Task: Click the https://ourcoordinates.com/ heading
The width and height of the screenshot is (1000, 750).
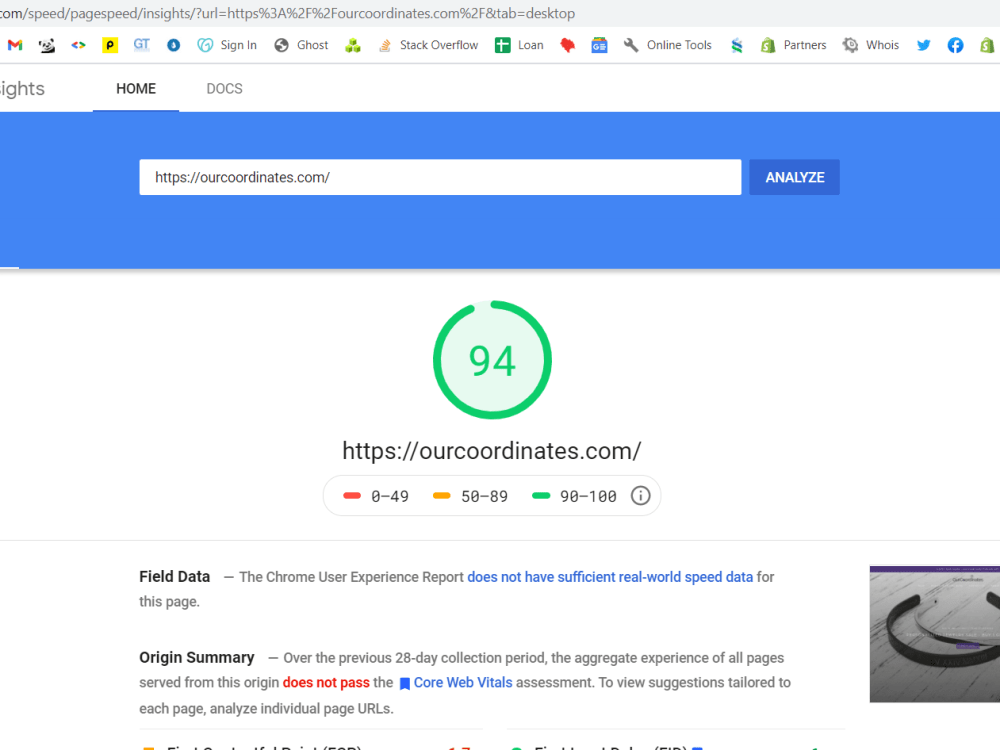Action: [492, 451]
